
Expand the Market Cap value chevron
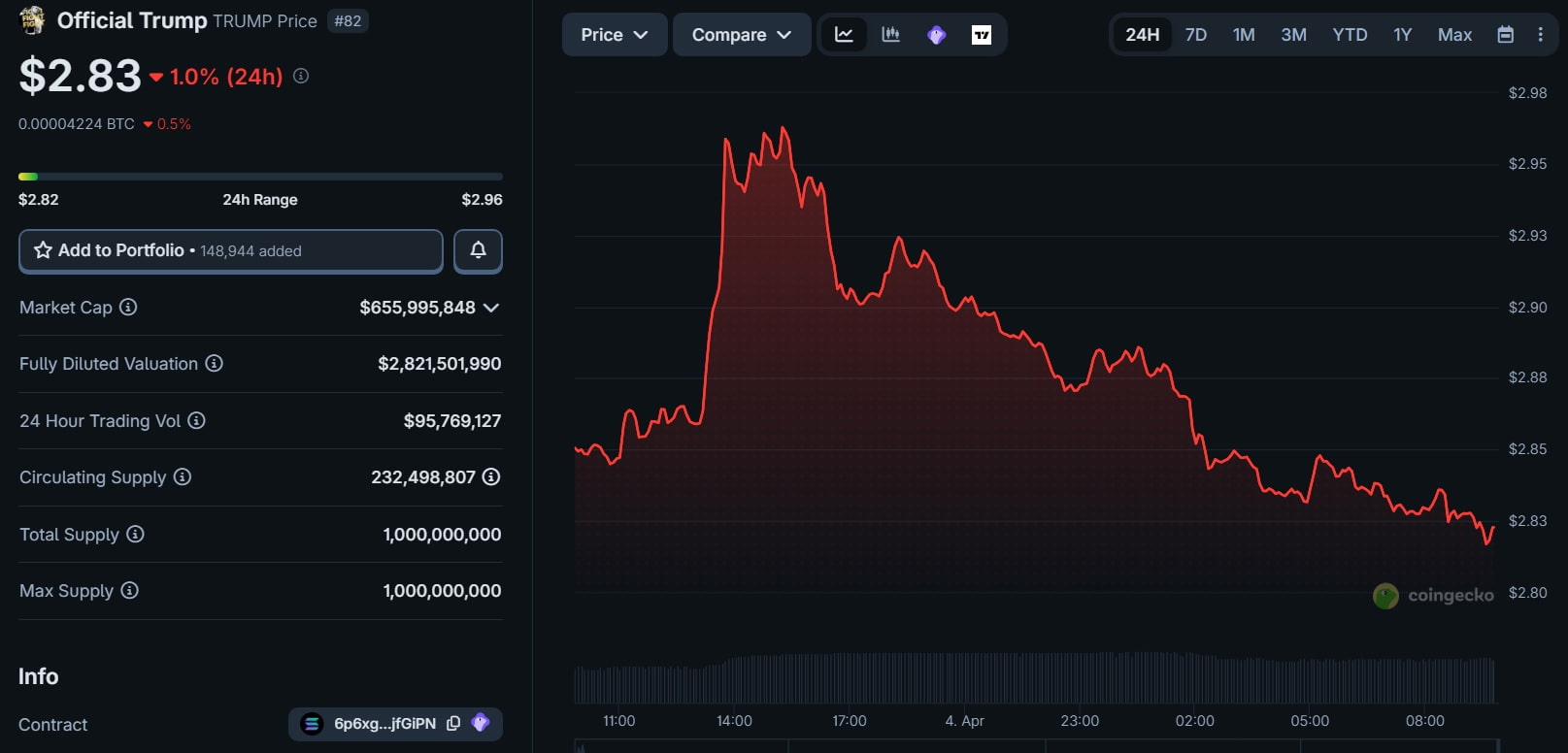(491, 308)
